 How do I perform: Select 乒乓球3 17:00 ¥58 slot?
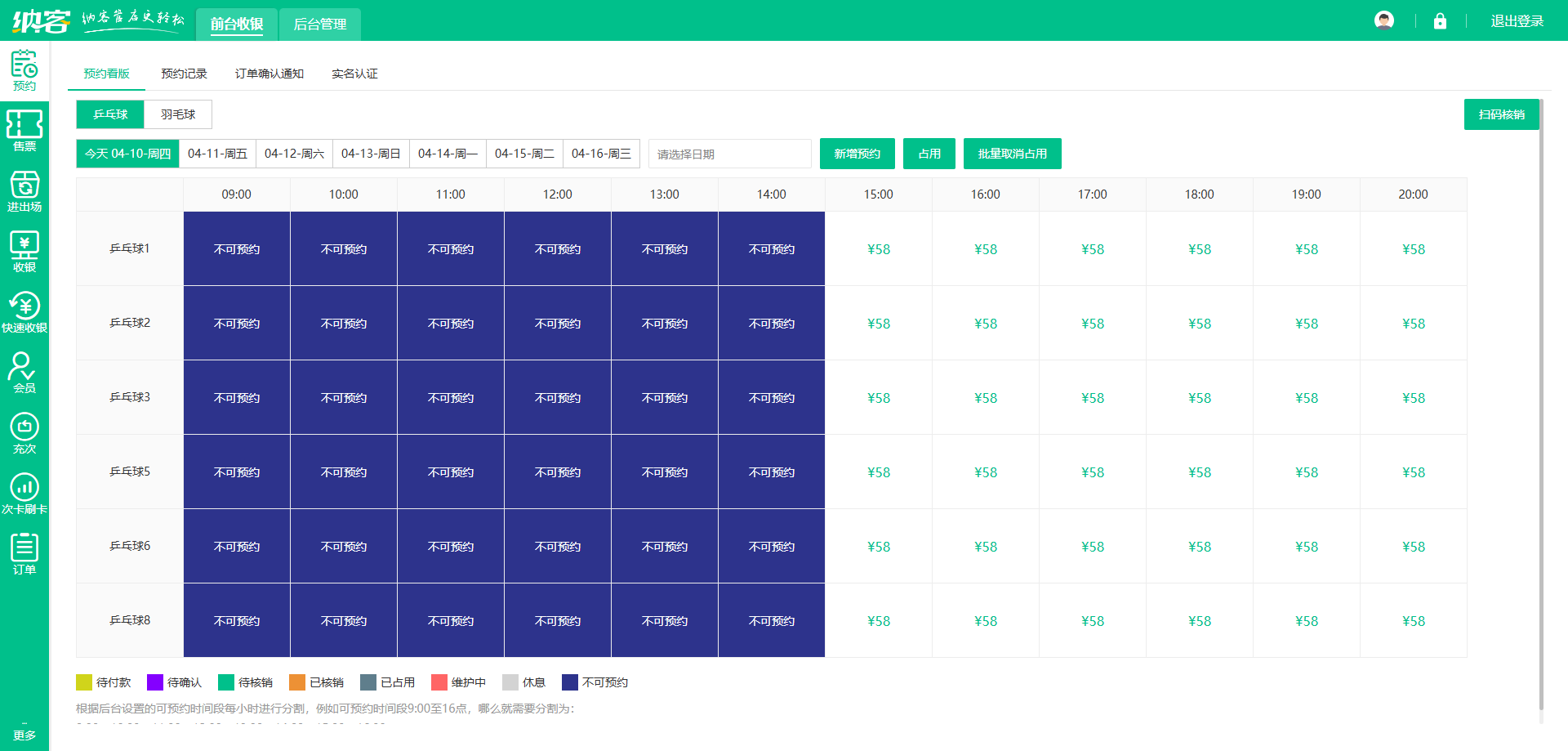1093,398
